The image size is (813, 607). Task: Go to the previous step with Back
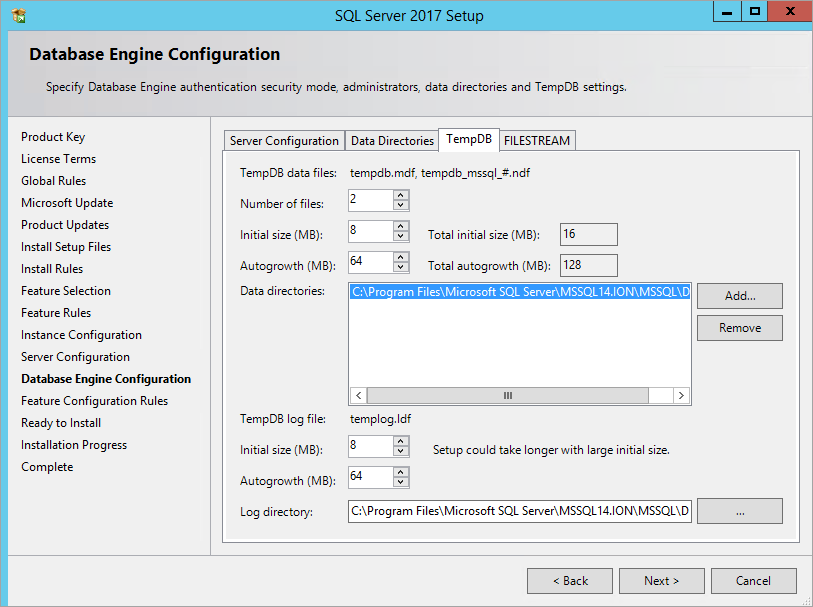pos(570,581)
